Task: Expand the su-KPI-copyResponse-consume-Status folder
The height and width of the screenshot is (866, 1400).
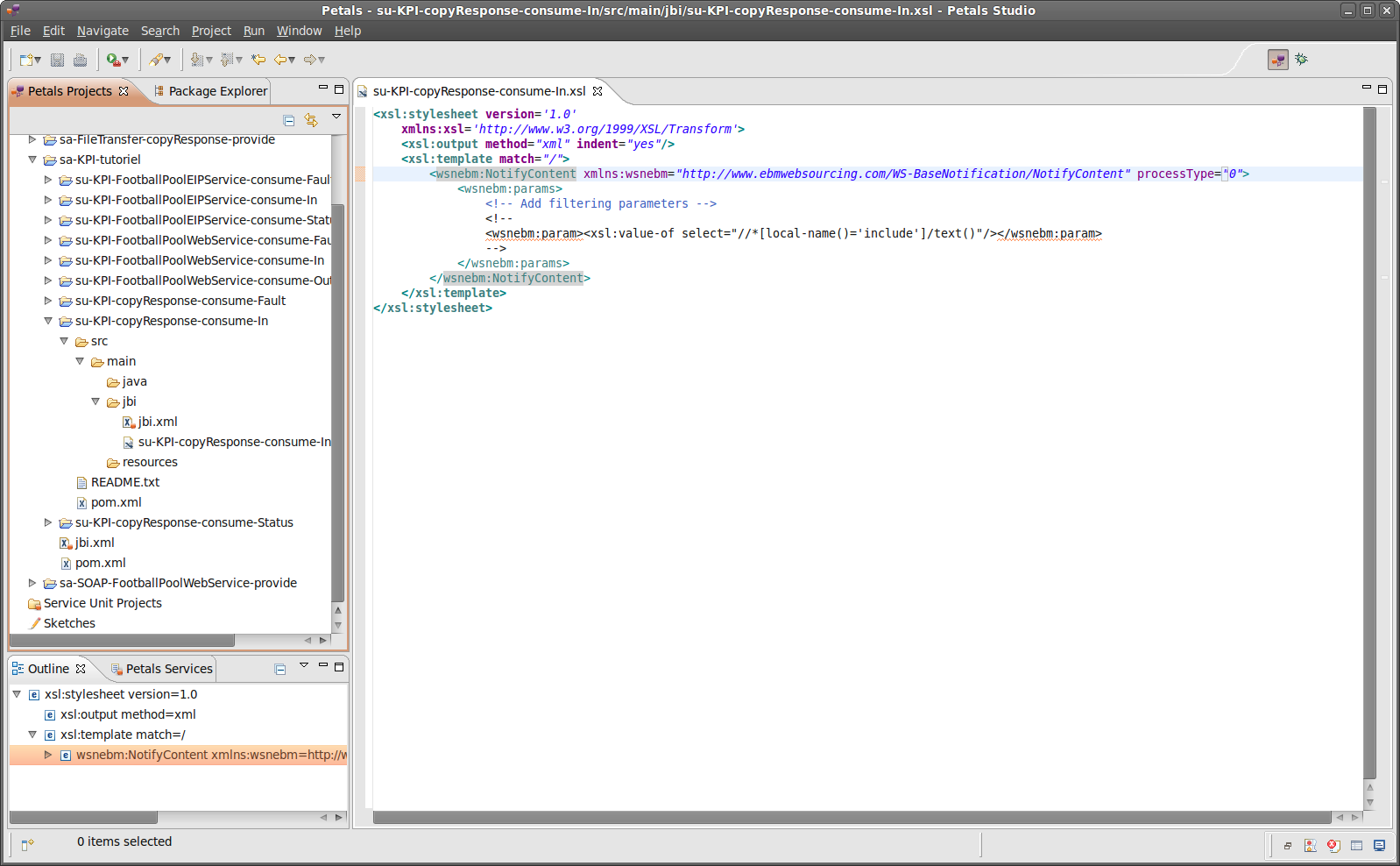Action: click(x=48, y=522)
